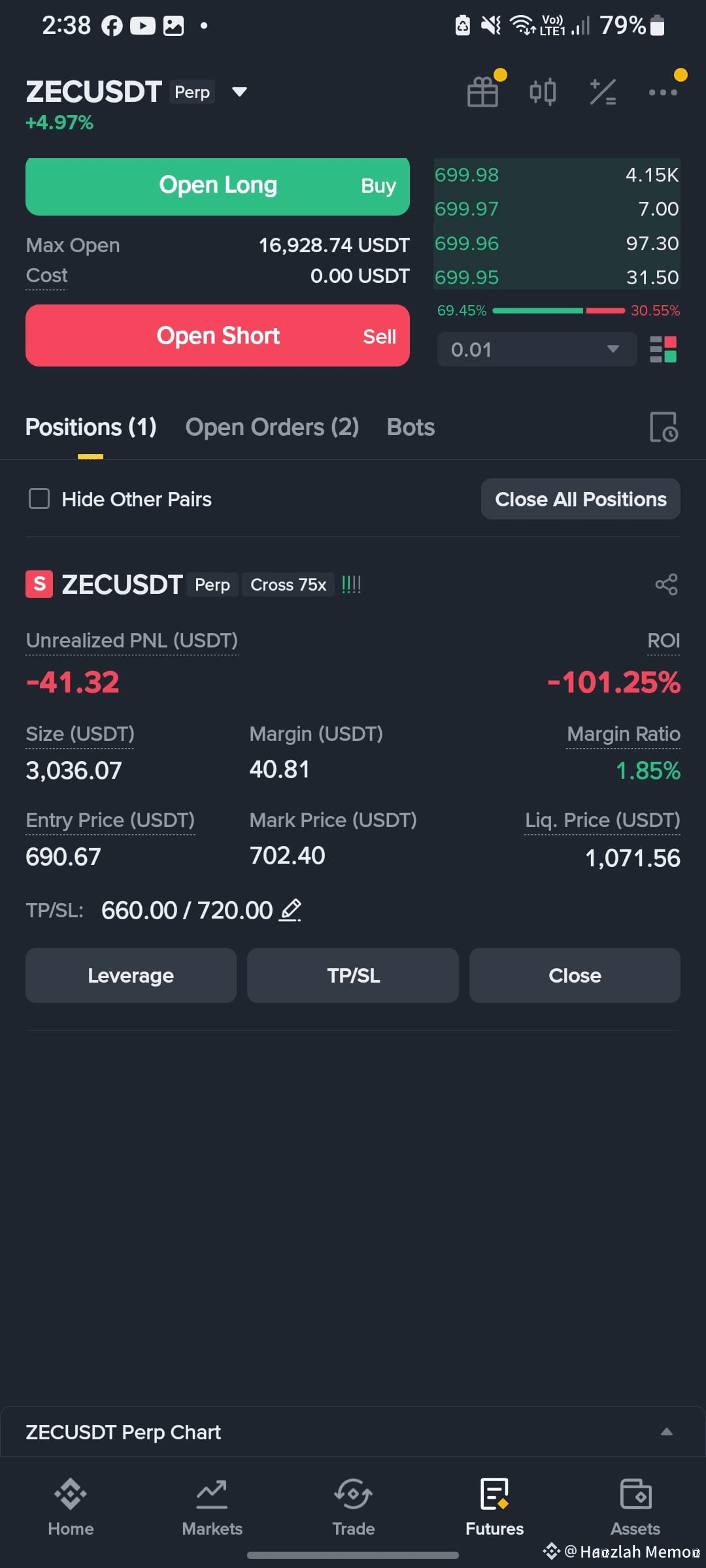Select the 699.98 order book price row
This screenshot has height=1568, width=706.
(557, 175)
